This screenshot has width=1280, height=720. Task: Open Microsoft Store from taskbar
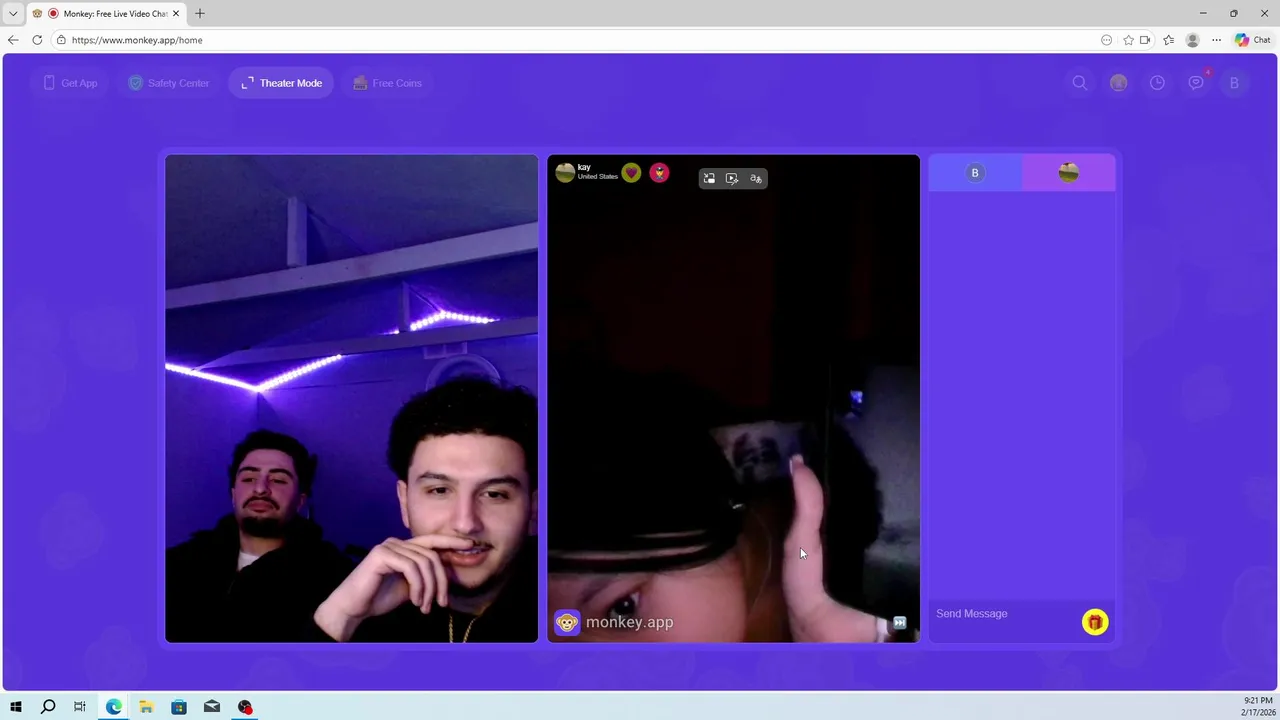[179, 707]
